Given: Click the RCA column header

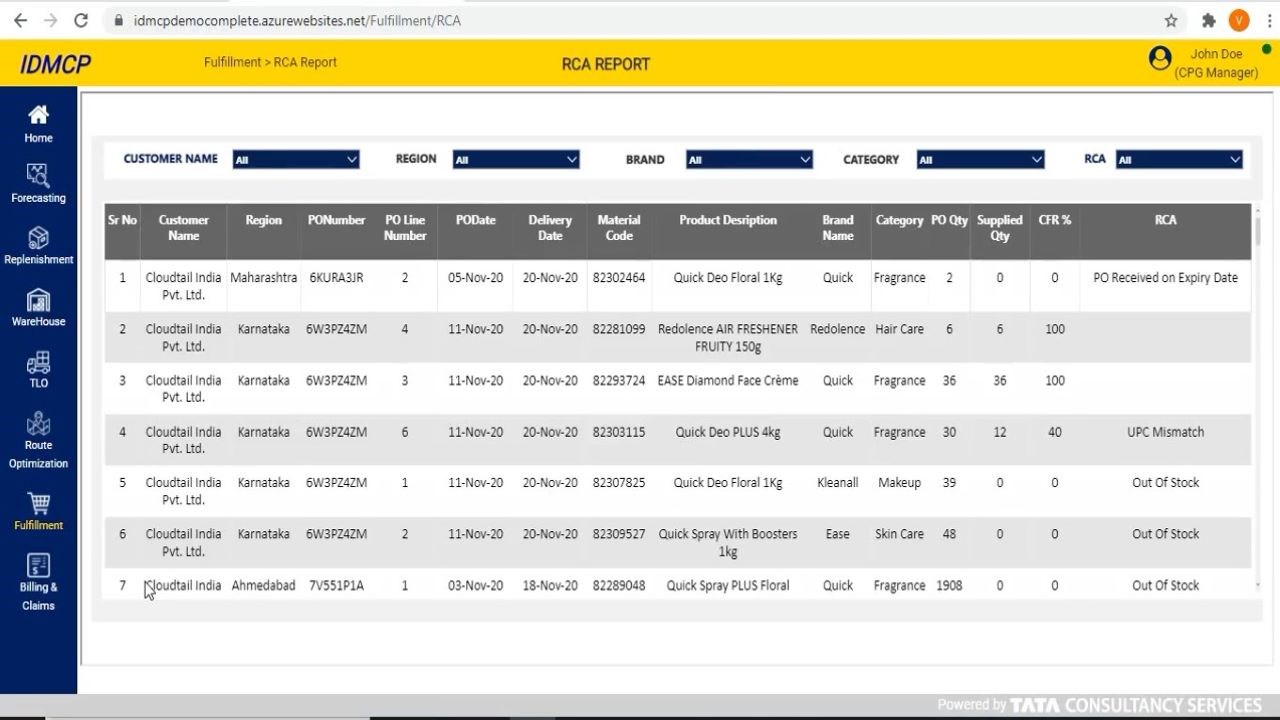Looking at the screenshot, I should tap(1166, 220).
